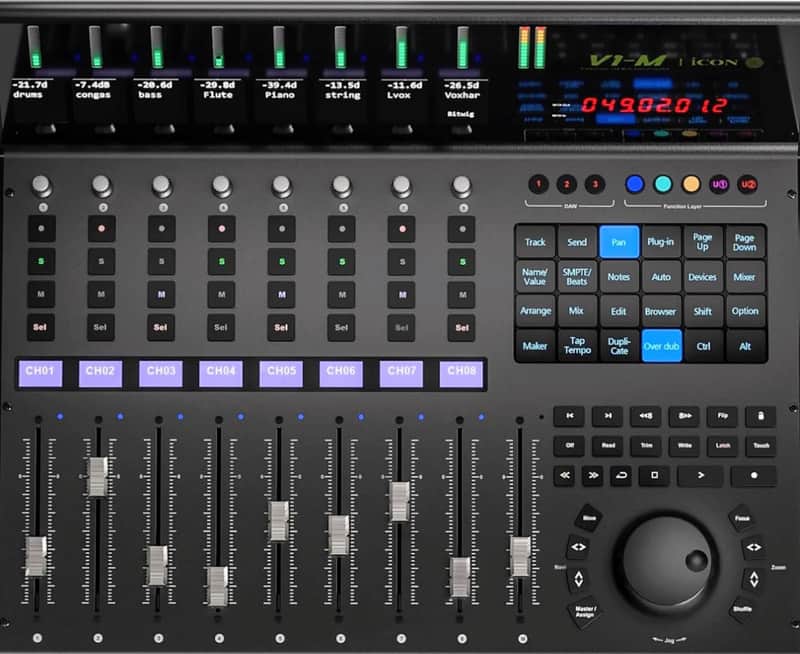Viewport: 800px width, 654px height.
Task: Select the highlighted Pan mode
Action: 619,242
